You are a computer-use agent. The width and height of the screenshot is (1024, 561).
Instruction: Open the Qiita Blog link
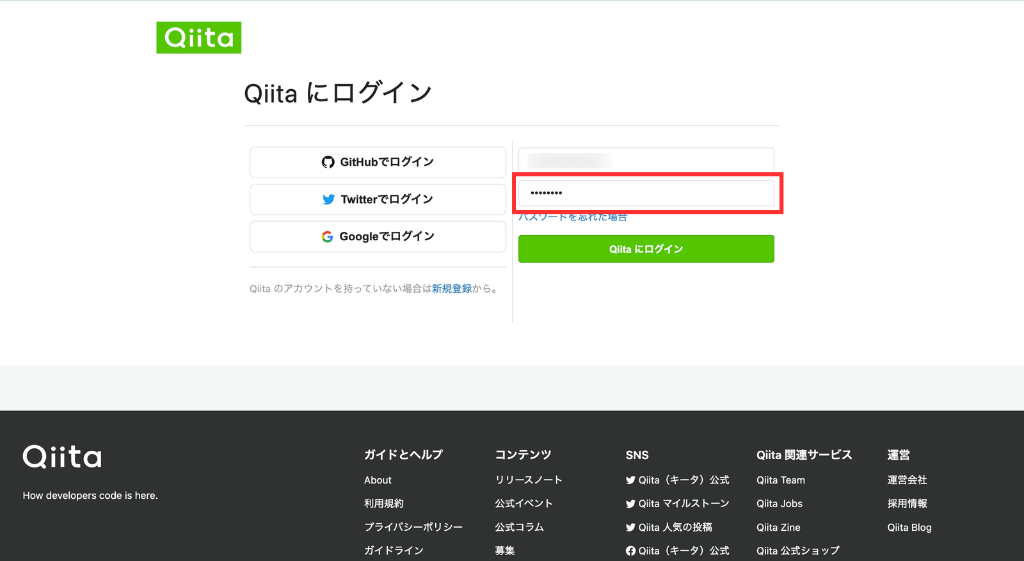(x=909, y=527)
